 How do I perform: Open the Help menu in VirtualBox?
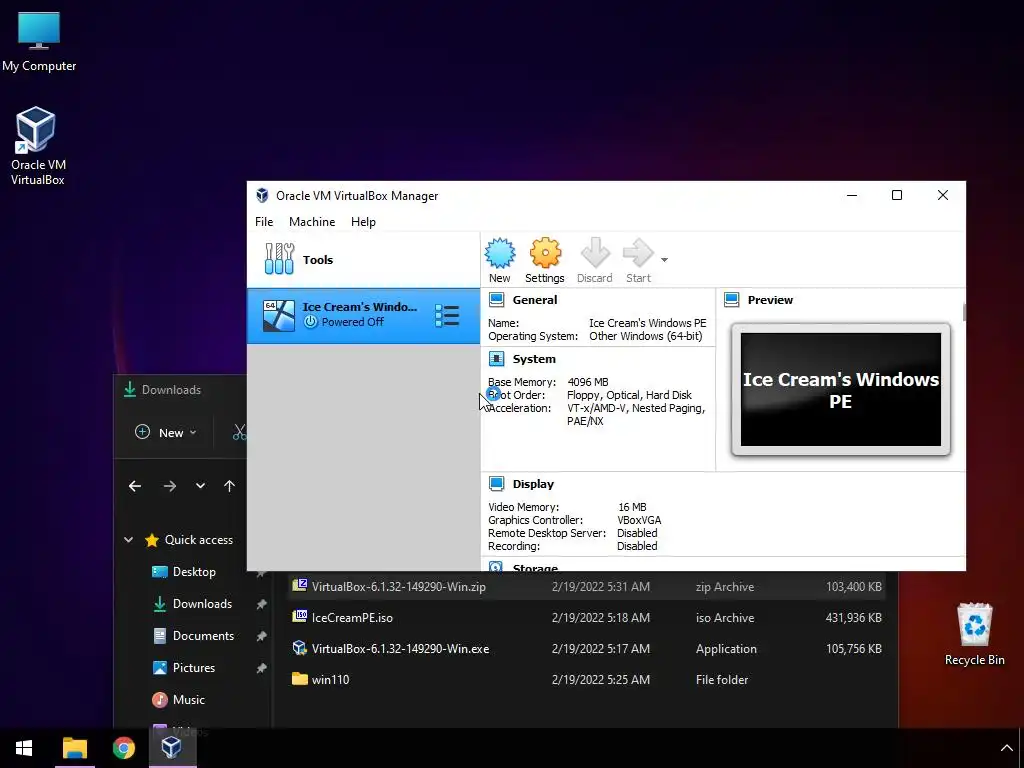point(363,222)
